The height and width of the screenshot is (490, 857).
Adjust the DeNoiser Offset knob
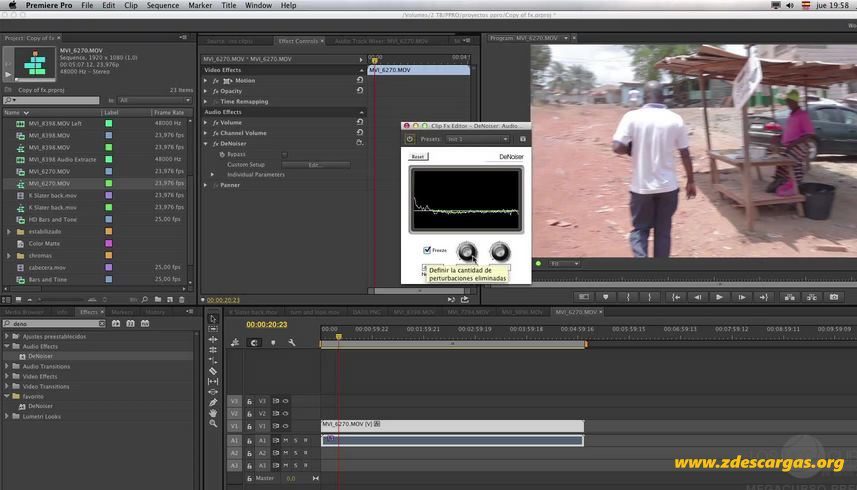tap(499, 252)
